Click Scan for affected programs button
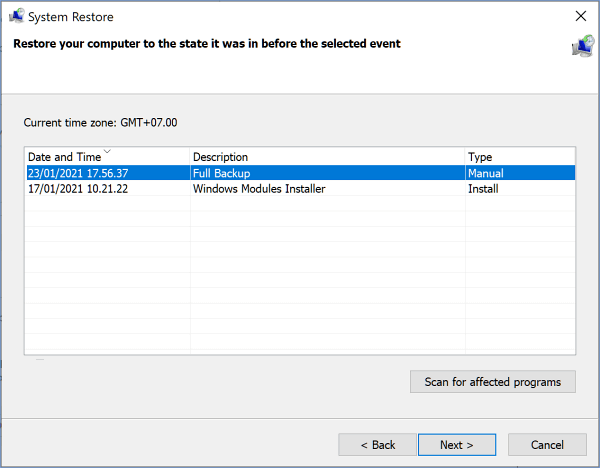 (x=492, y=382)
